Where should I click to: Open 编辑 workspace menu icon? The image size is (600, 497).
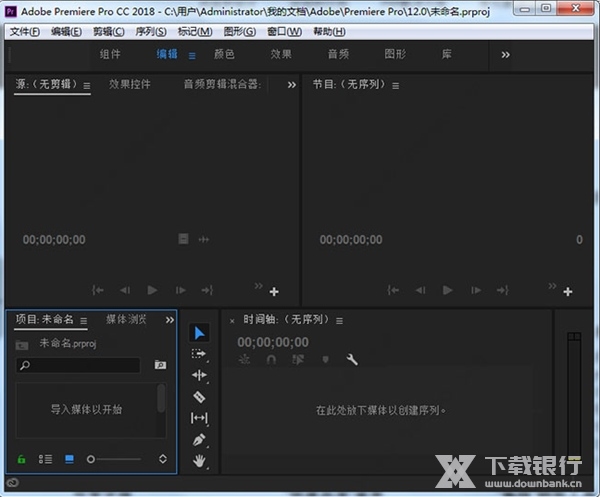pyautogui.click(x=192, y=56)
